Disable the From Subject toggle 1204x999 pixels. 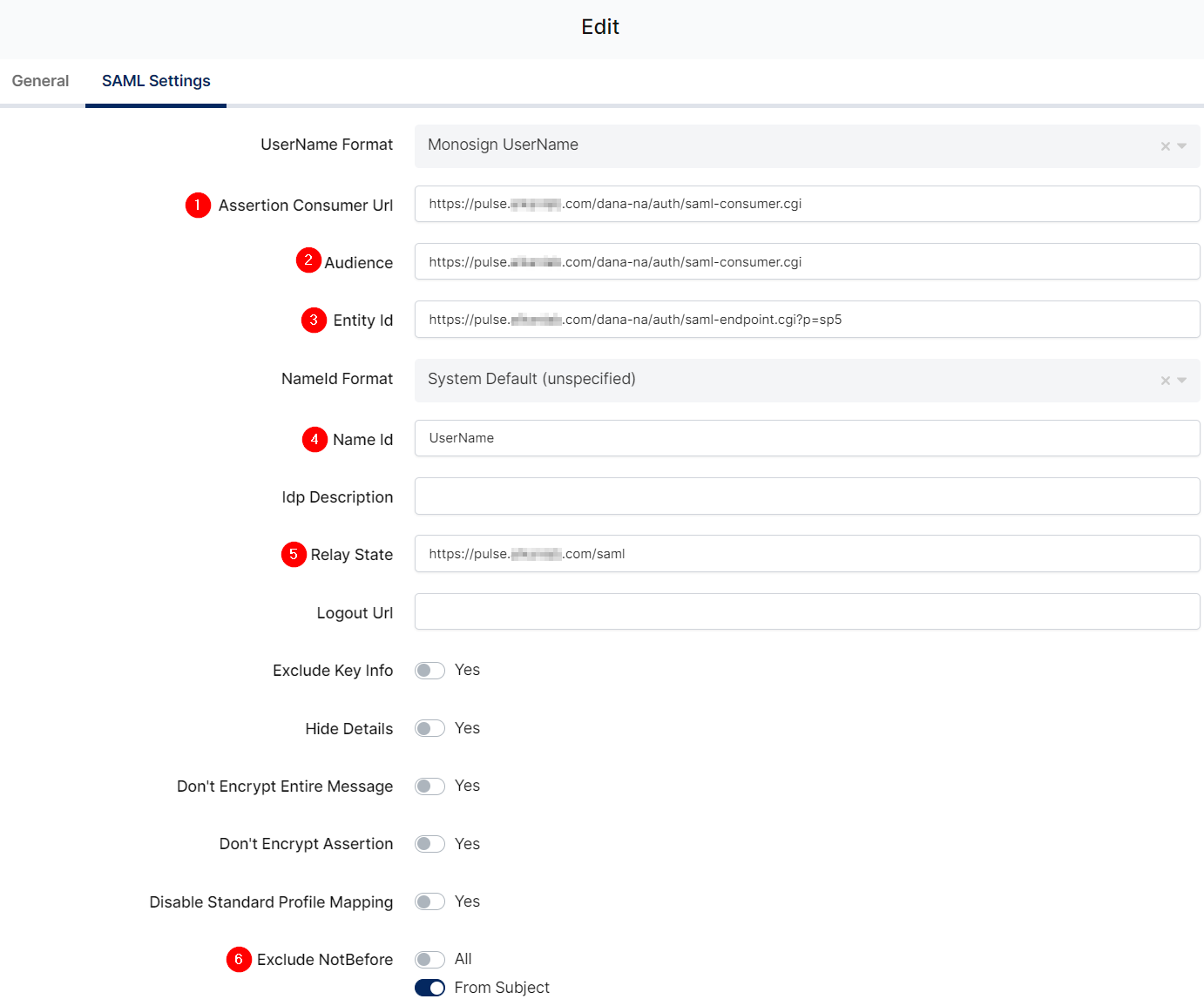(x=430, y=988)
